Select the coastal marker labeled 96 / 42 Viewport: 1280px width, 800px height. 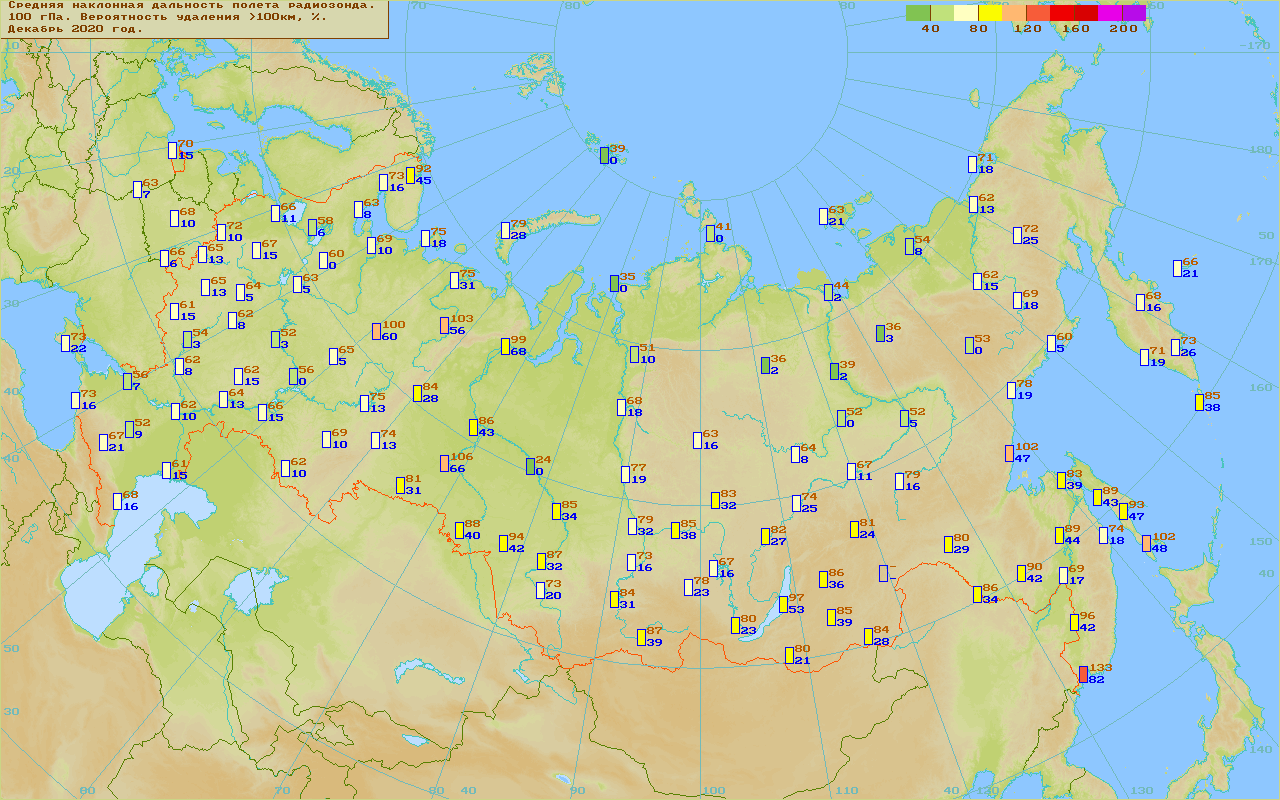(1075, 622)
